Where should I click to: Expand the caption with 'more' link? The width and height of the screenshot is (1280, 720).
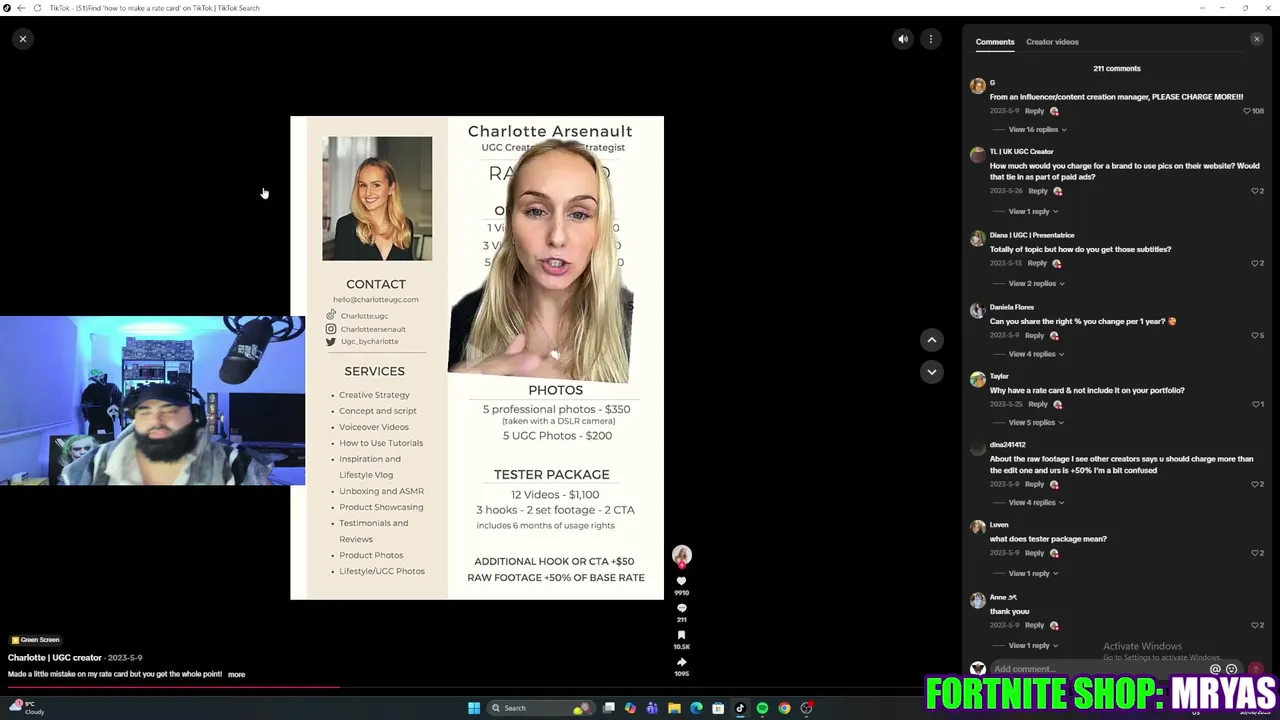coord(236,675)
